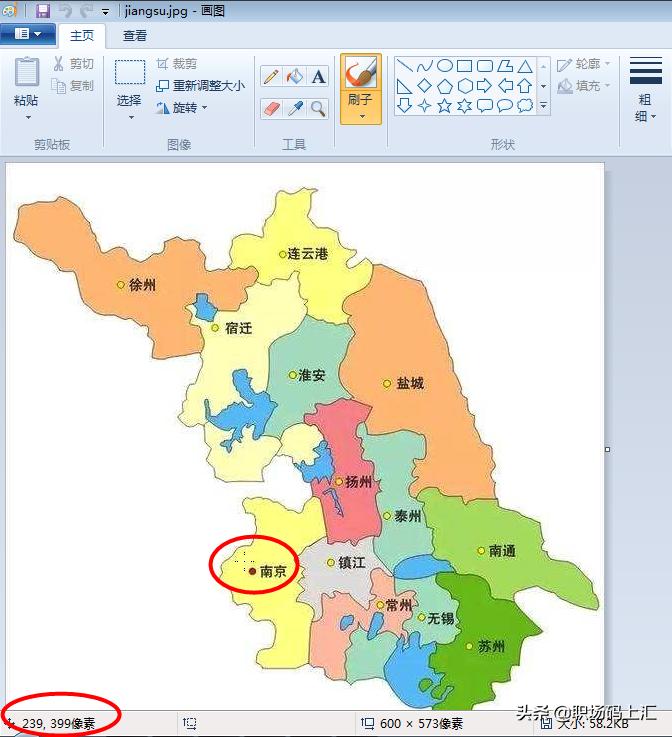Click the 600 × 573像素 image size status entry
This screenshot has height=737, width=672.
pos(412,723)
